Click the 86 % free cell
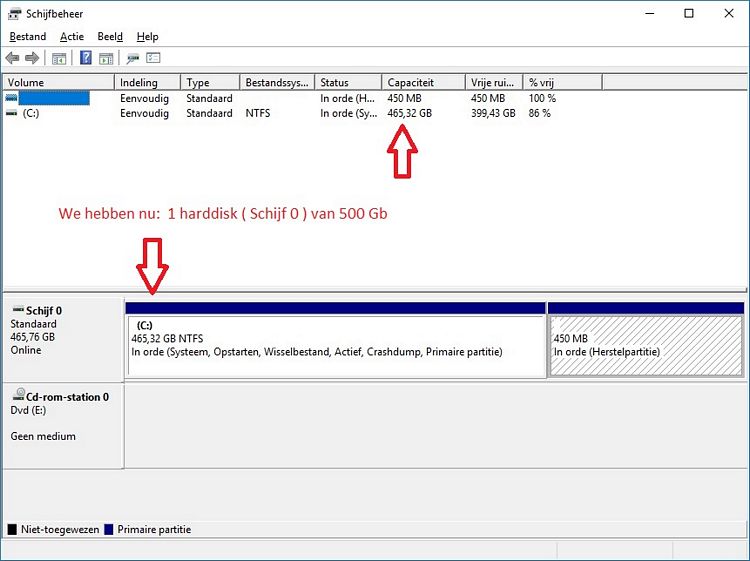750x561 pixels. tap(540, 113)
